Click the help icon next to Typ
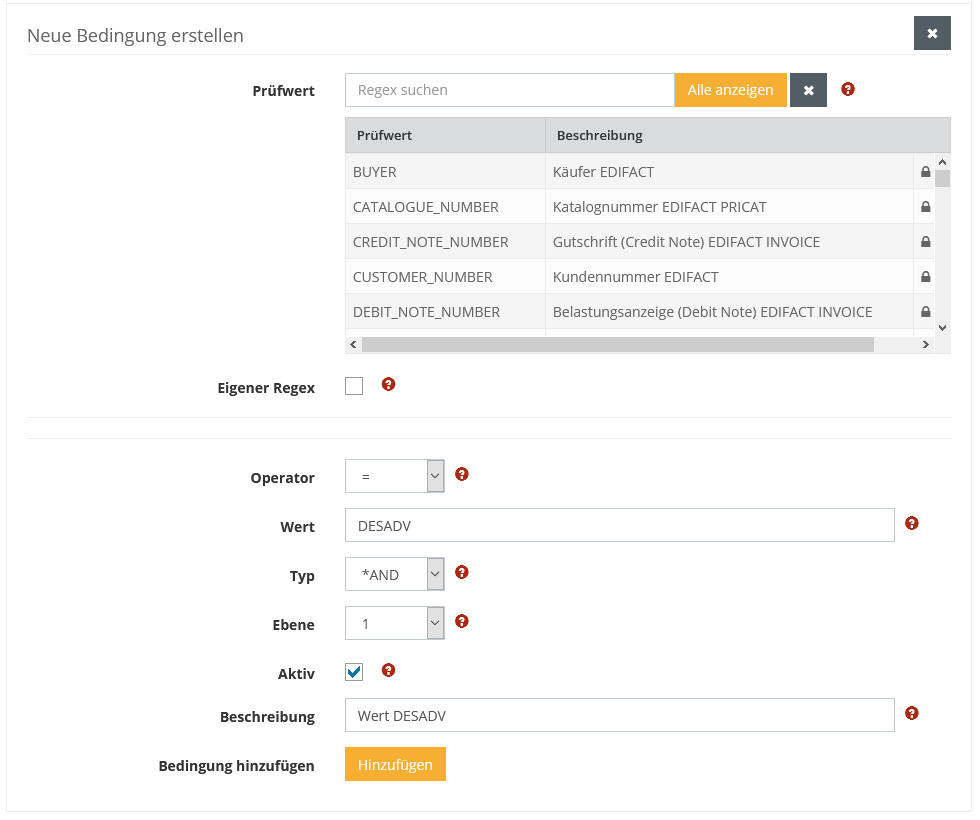The width and height of the screenshot is (980, 820). coord(462,572)
